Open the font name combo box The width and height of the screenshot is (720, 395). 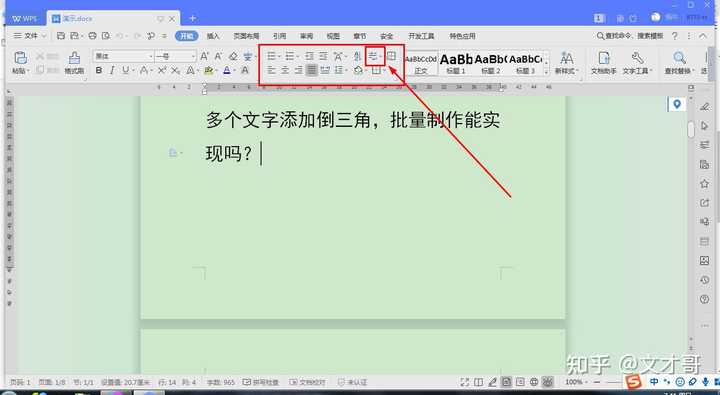123,56
